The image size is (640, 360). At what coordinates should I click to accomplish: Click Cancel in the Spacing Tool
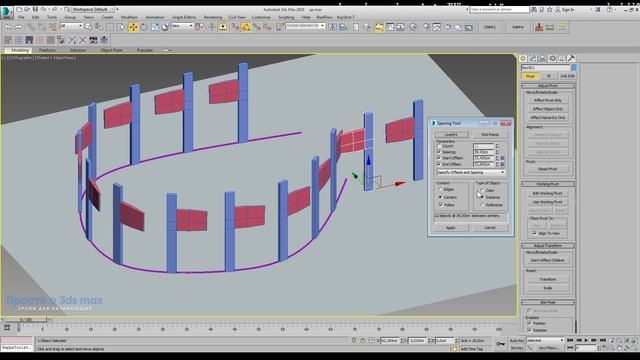click(490, 227)
